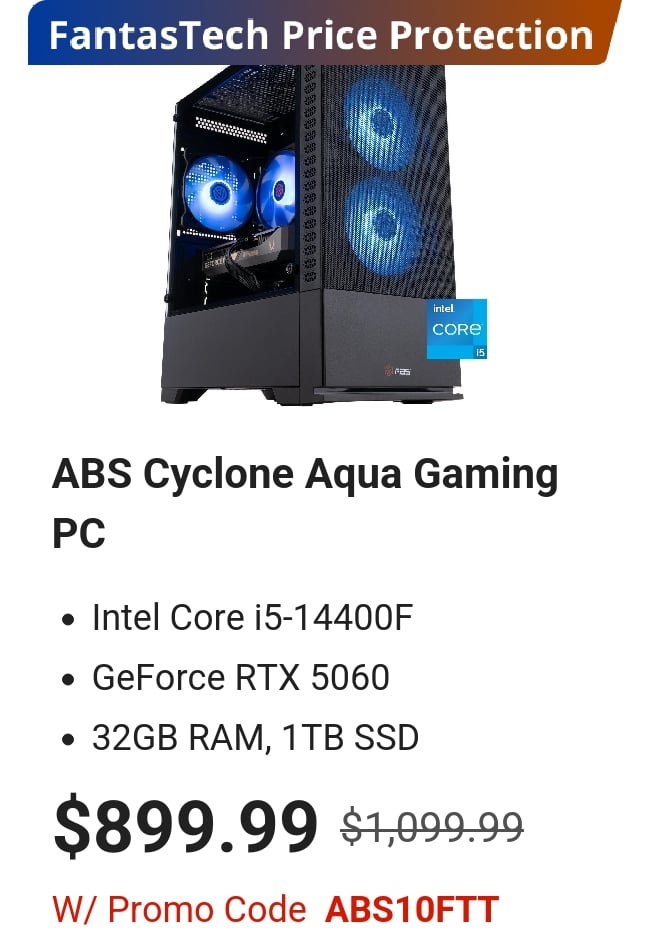Click the right CPU cooler fan inside the case
This screenshot has width=649, height=936.
276,189
